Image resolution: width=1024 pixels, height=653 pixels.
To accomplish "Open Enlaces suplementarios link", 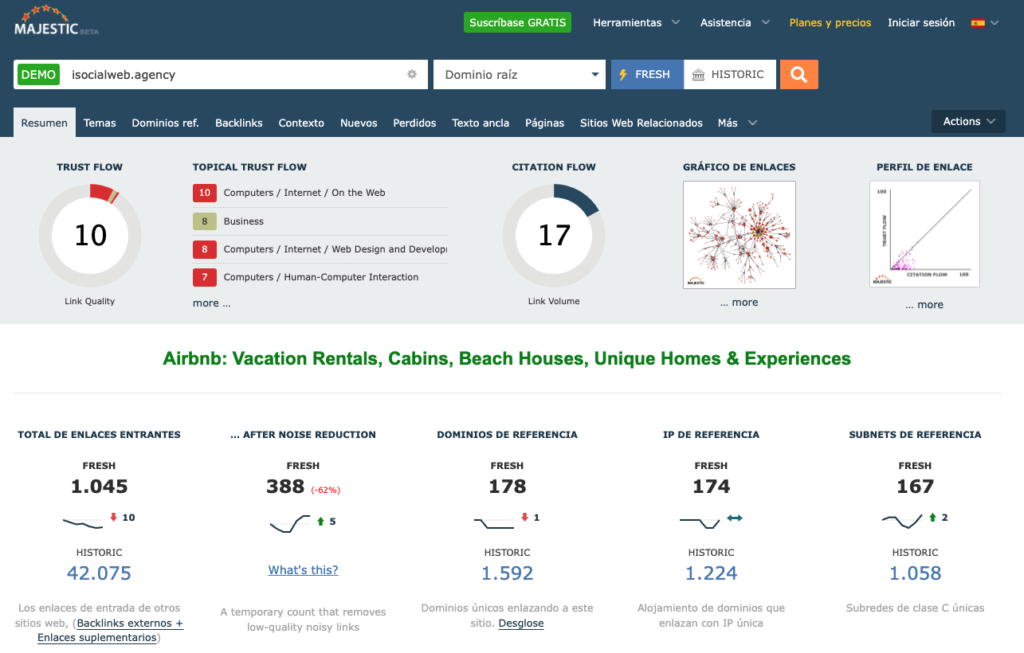I will tap(97, 637).
